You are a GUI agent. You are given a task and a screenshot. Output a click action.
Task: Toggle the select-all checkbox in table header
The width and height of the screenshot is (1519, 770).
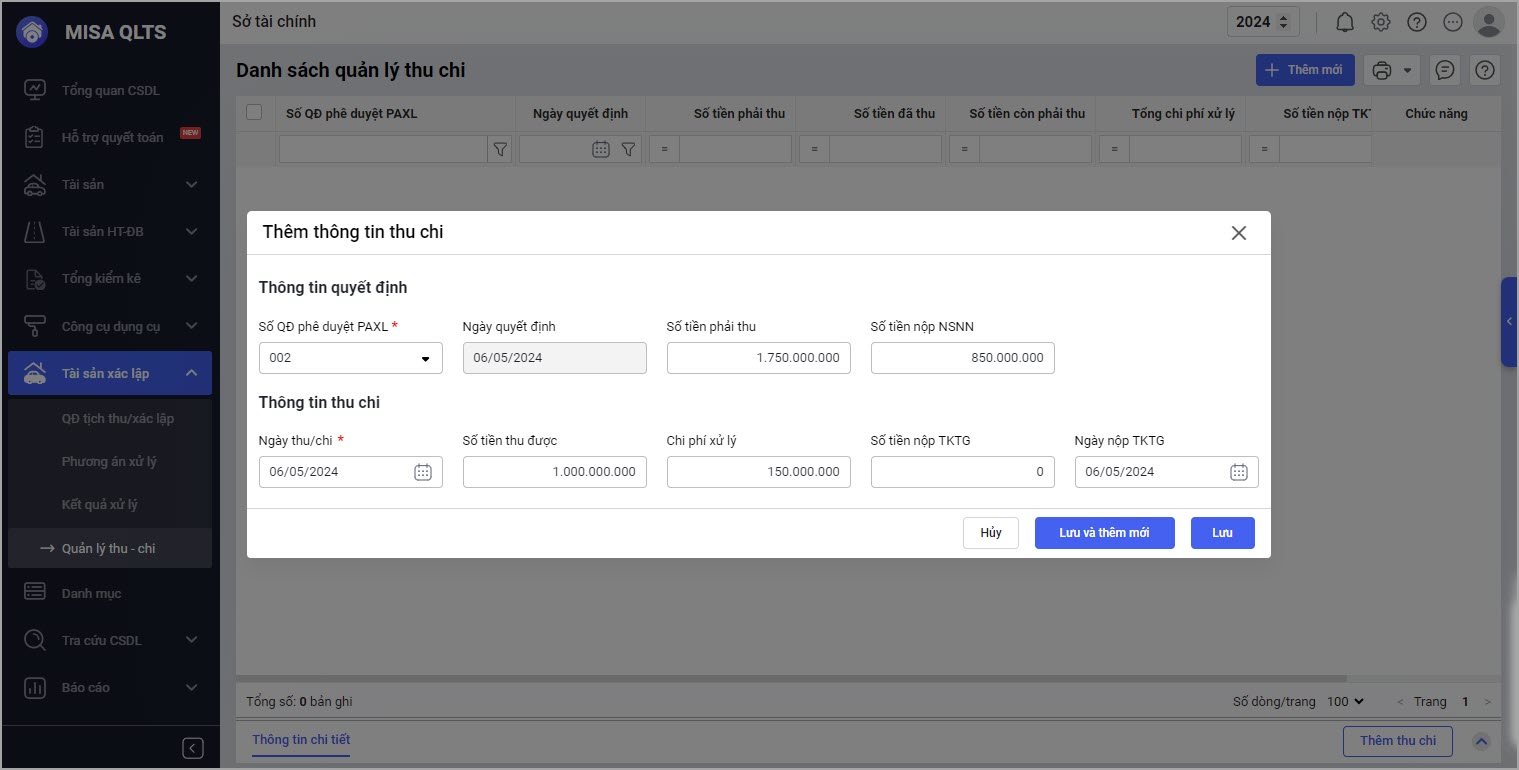(x=254, y=113)
